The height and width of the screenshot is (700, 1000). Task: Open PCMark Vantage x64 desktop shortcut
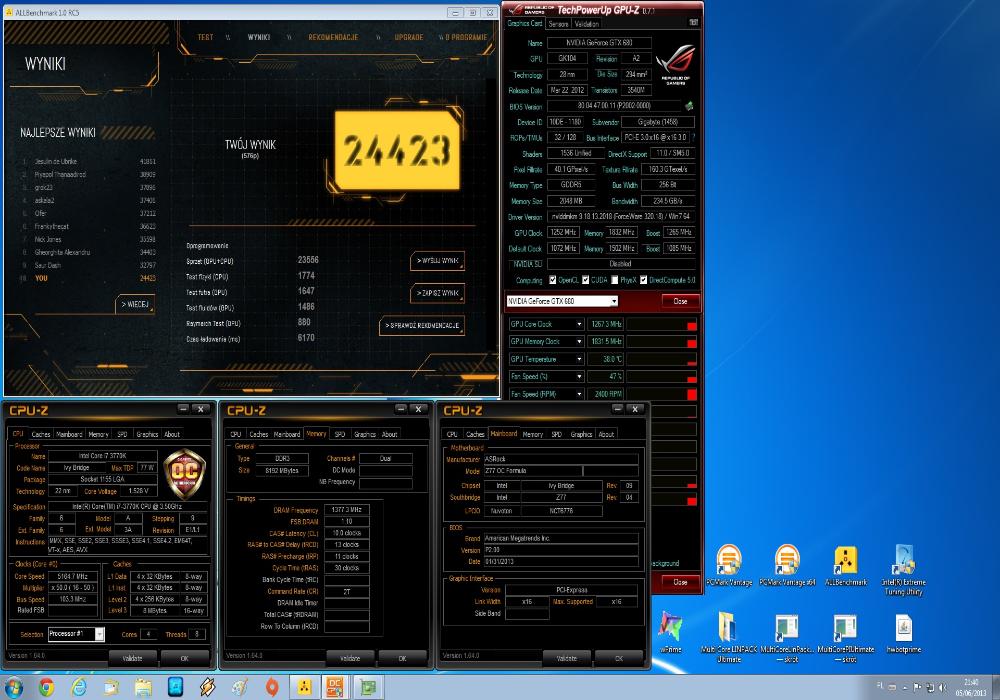point(787,565)
